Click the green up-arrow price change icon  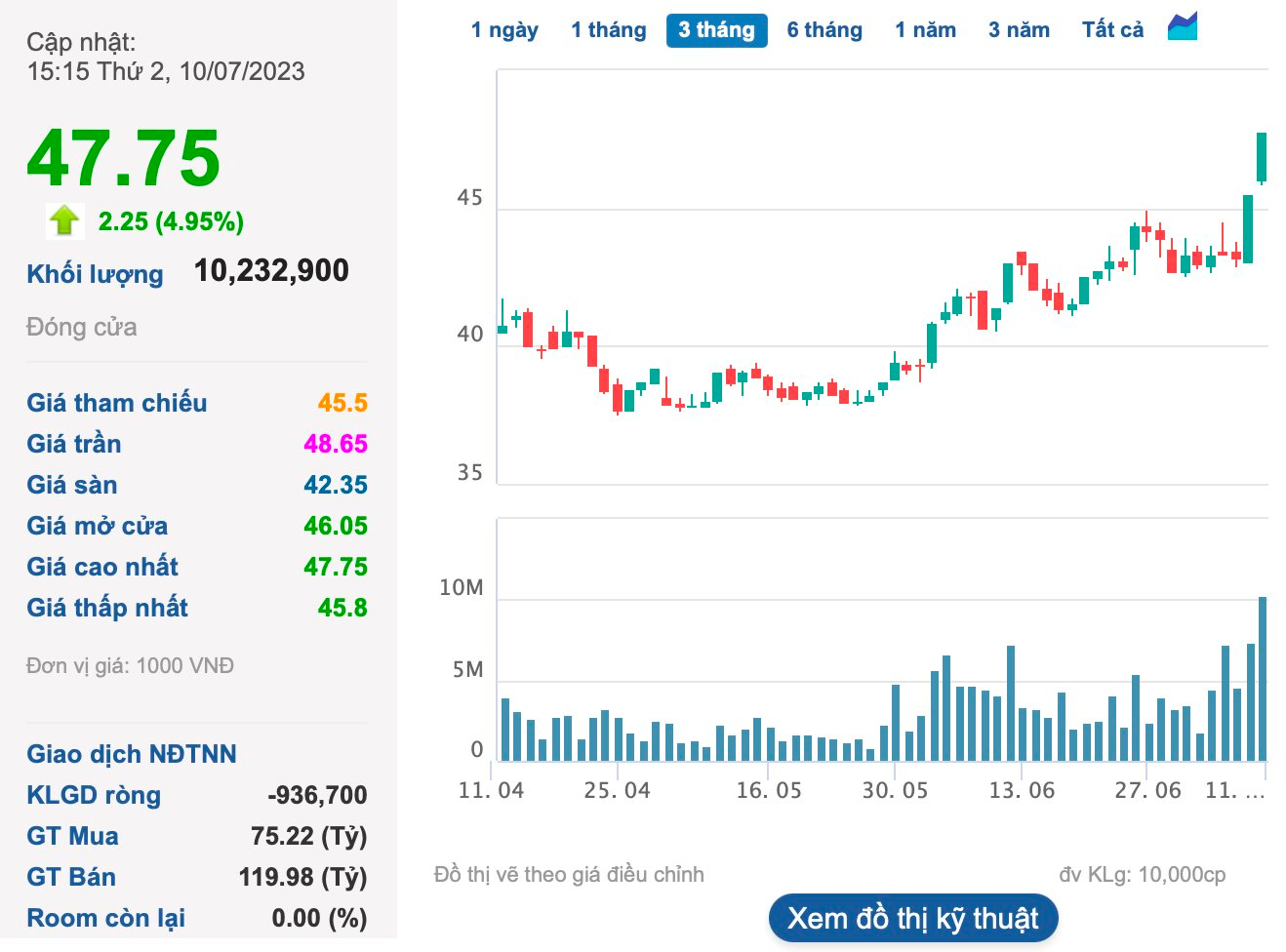[64, 220]
